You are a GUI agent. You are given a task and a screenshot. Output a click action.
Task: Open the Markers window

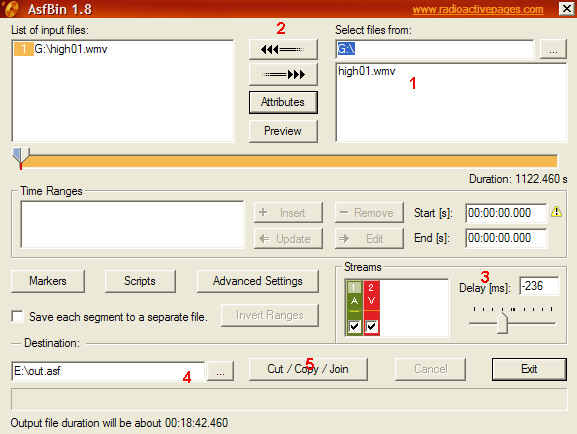coord(48,281)
